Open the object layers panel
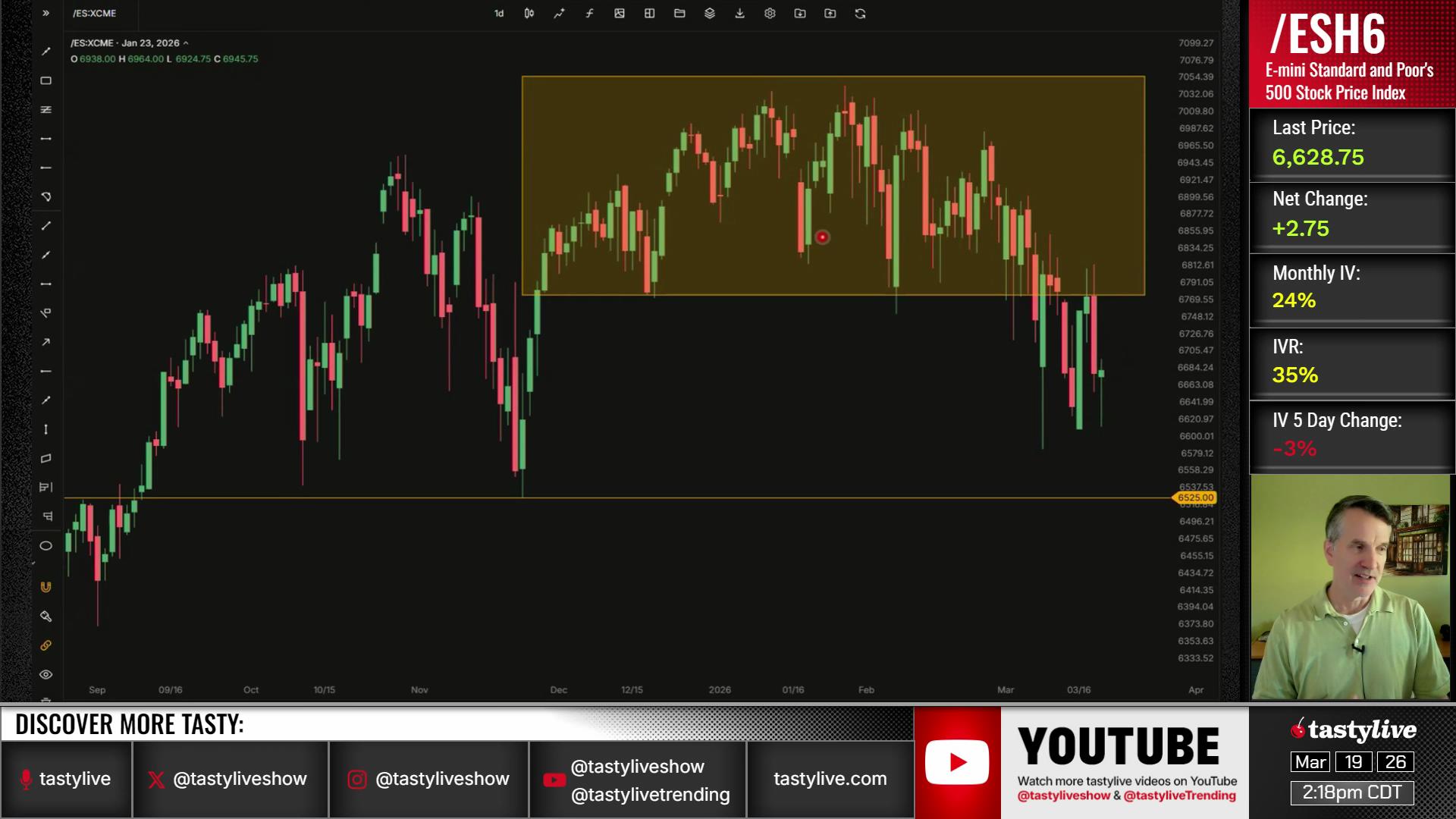 710,14
